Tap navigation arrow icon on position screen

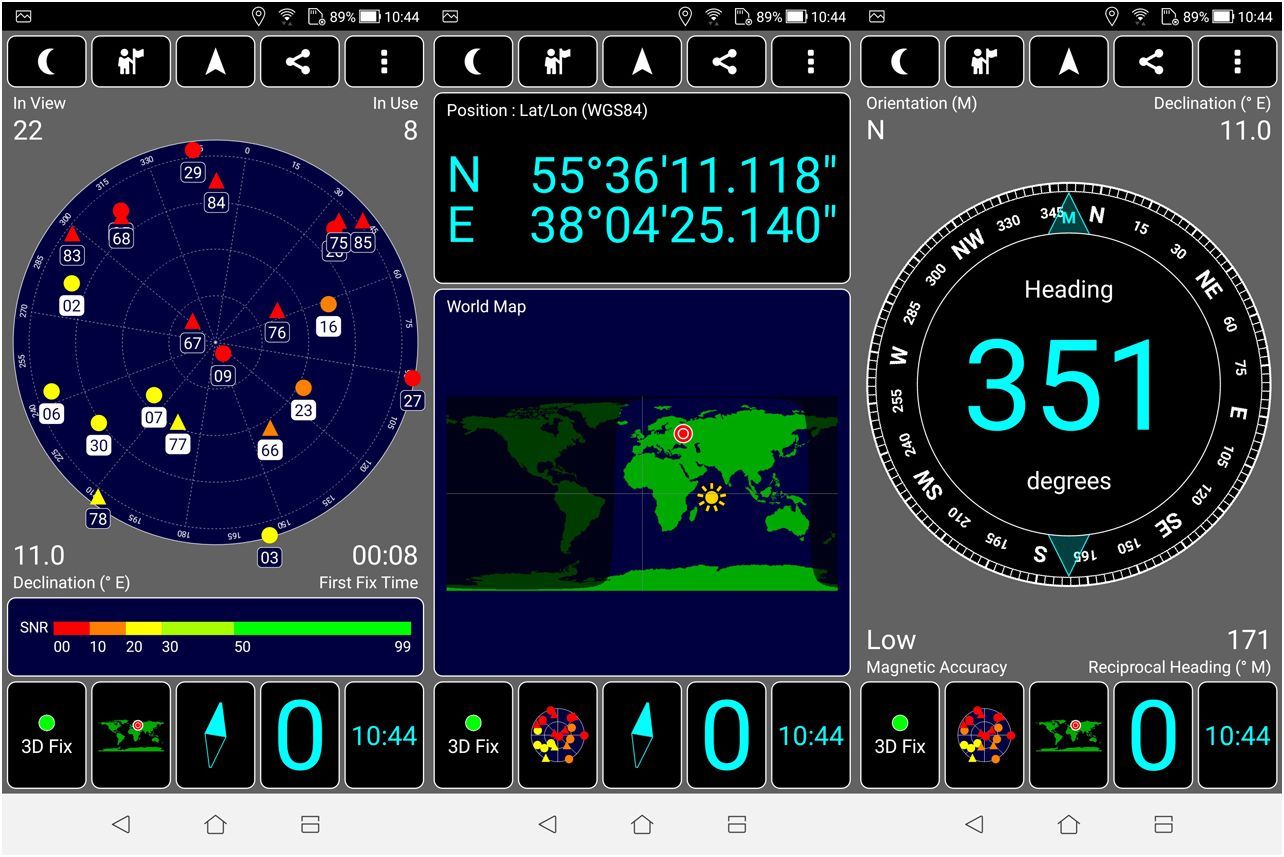pyautogui.click(x=642, y=62)
